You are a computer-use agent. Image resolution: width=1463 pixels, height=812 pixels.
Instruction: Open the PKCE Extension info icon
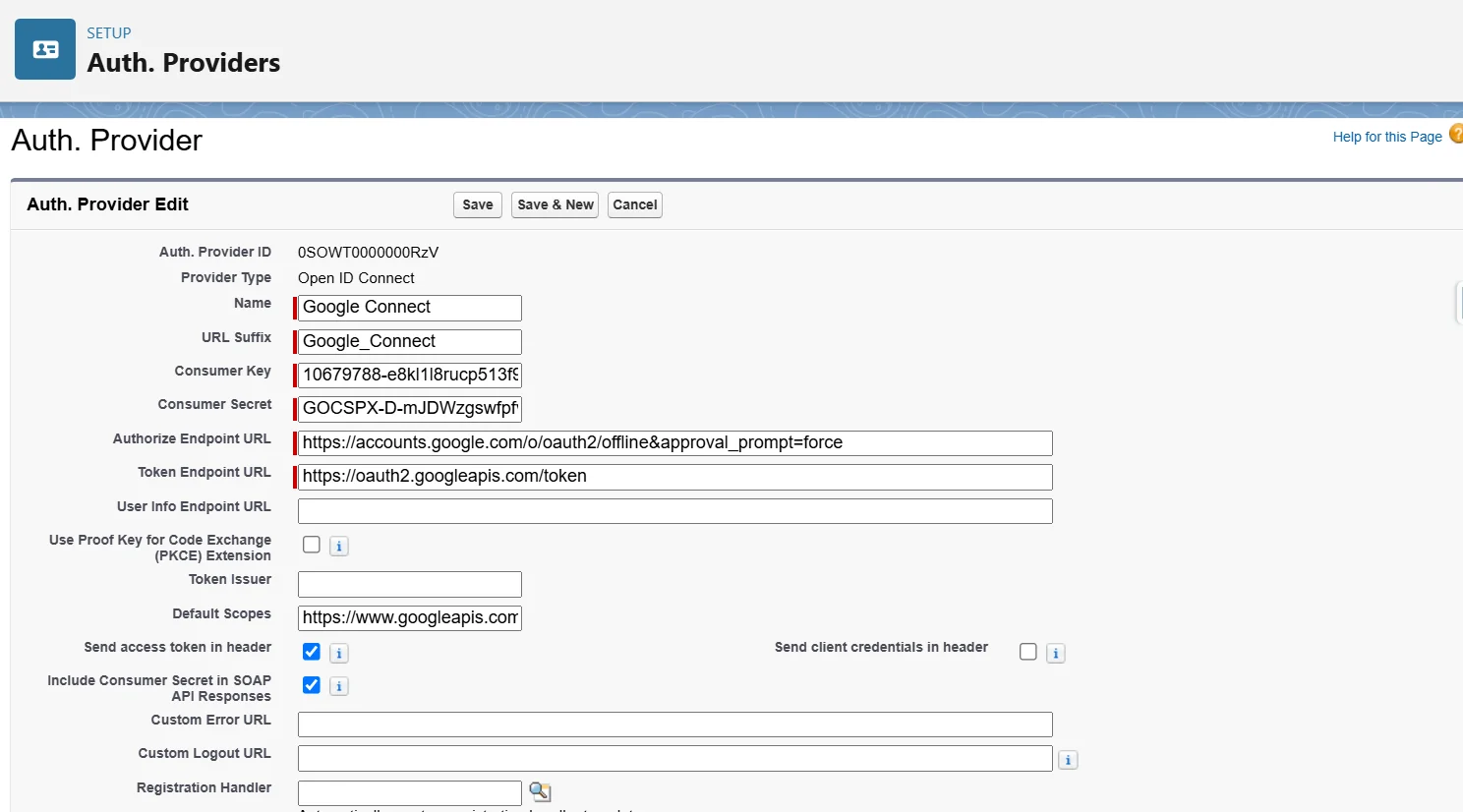click(x=339, y=547)
